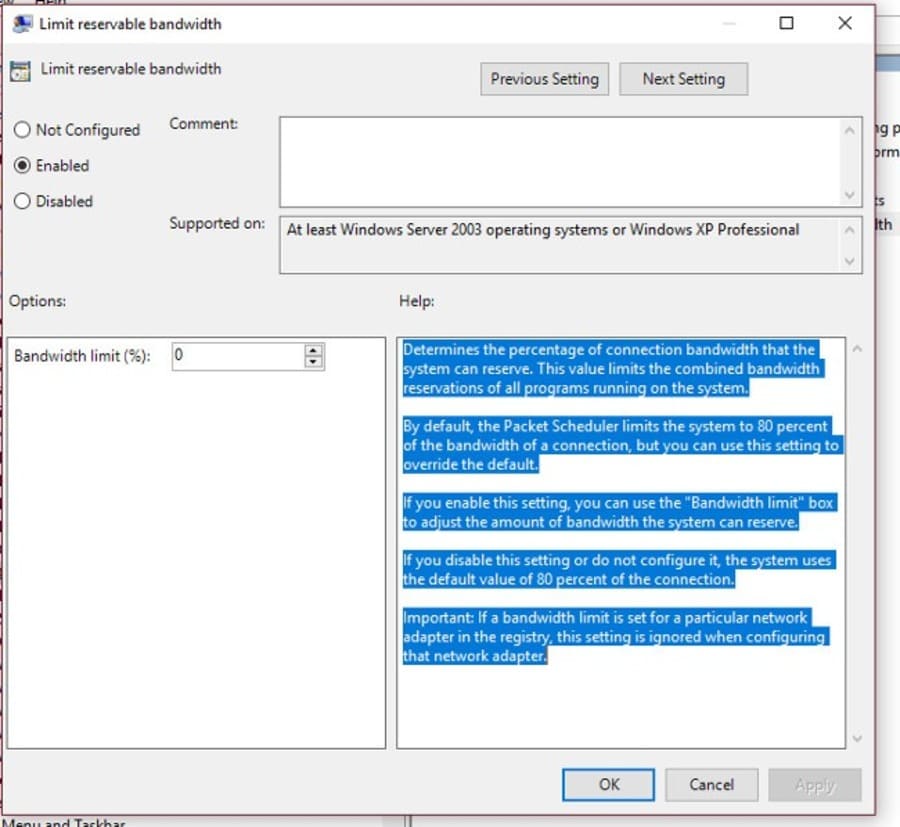Click the Comment box scroll down arrow
The image size is (900, 827).
[x=849, y=195]
